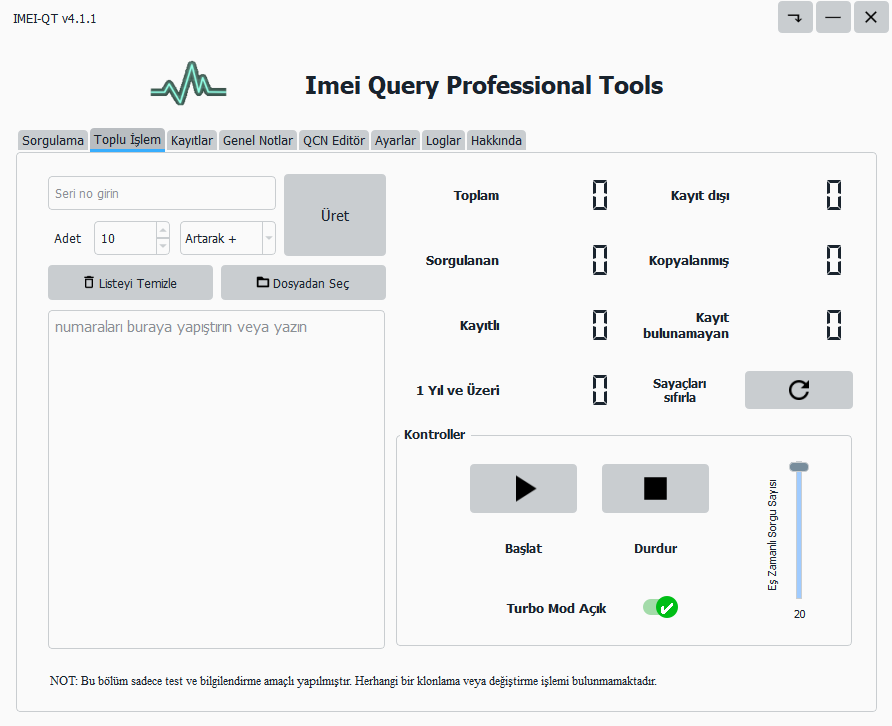Reset counters with the refresh icon
Viewport: 892px width, 726px height.
pyautogui.click(x=798, y=390)
